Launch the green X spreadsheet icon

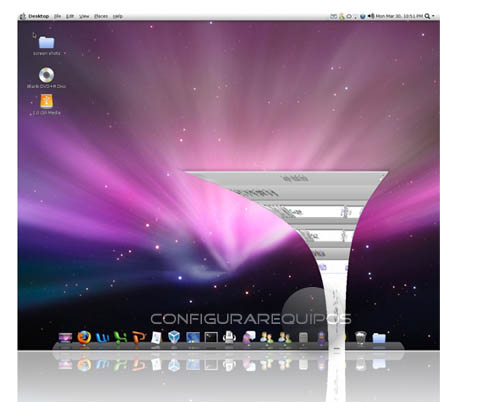120,337
